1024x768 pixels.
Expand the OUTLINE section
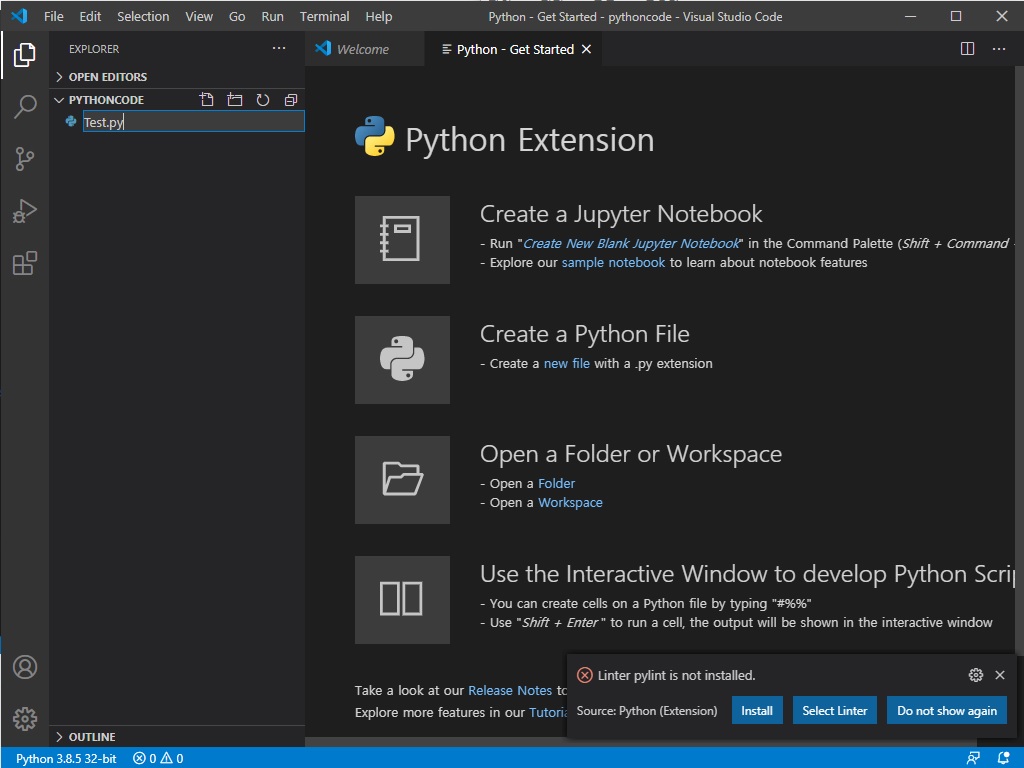(x=86, y=737)
